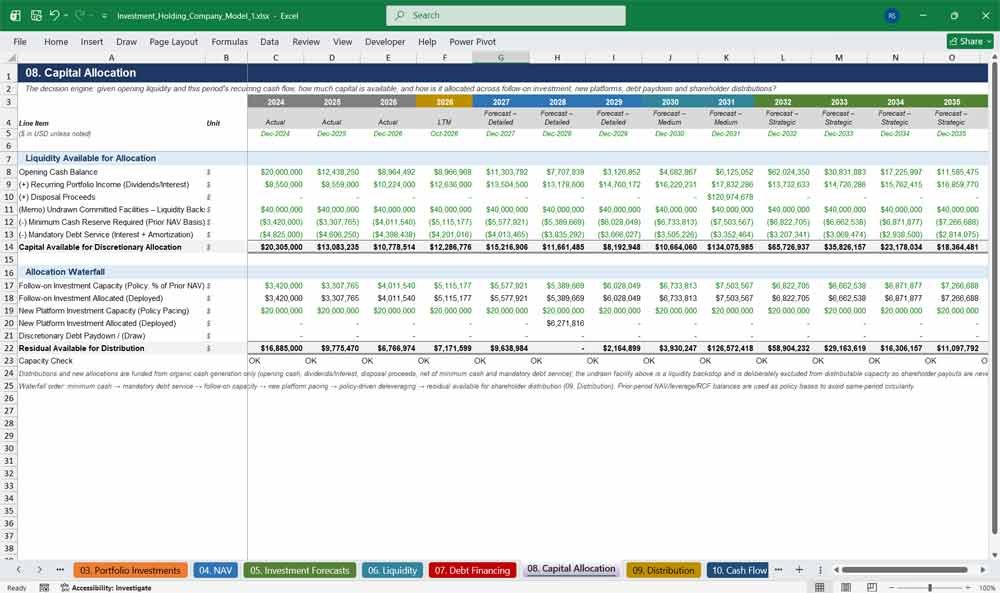Undo the last action
Image resolution: width=1000 pixels, height=593 pixels.
click(54, 15)
